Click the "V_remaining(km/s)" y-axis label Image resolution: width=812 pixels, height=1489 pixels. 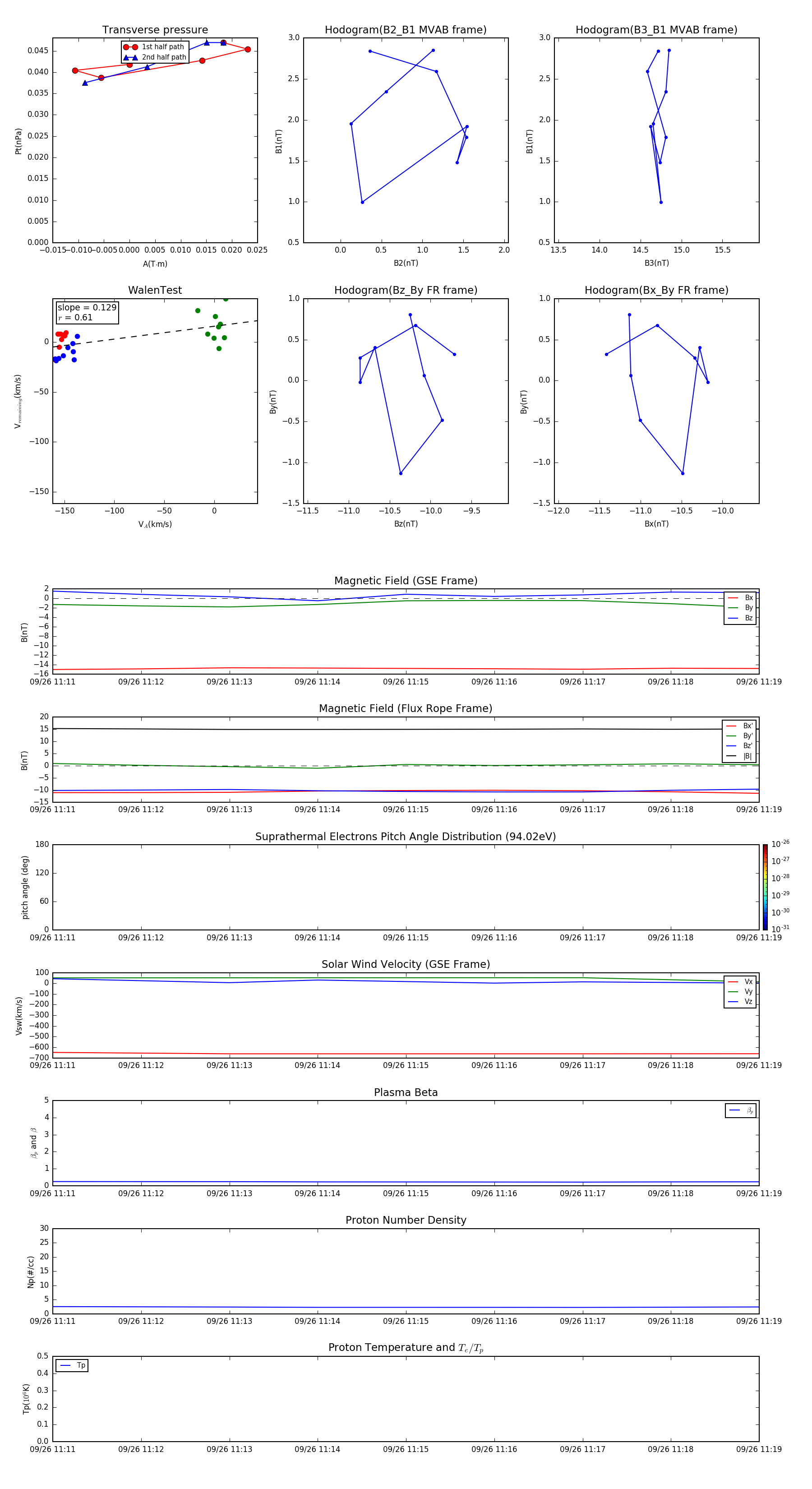pos(18,401)
